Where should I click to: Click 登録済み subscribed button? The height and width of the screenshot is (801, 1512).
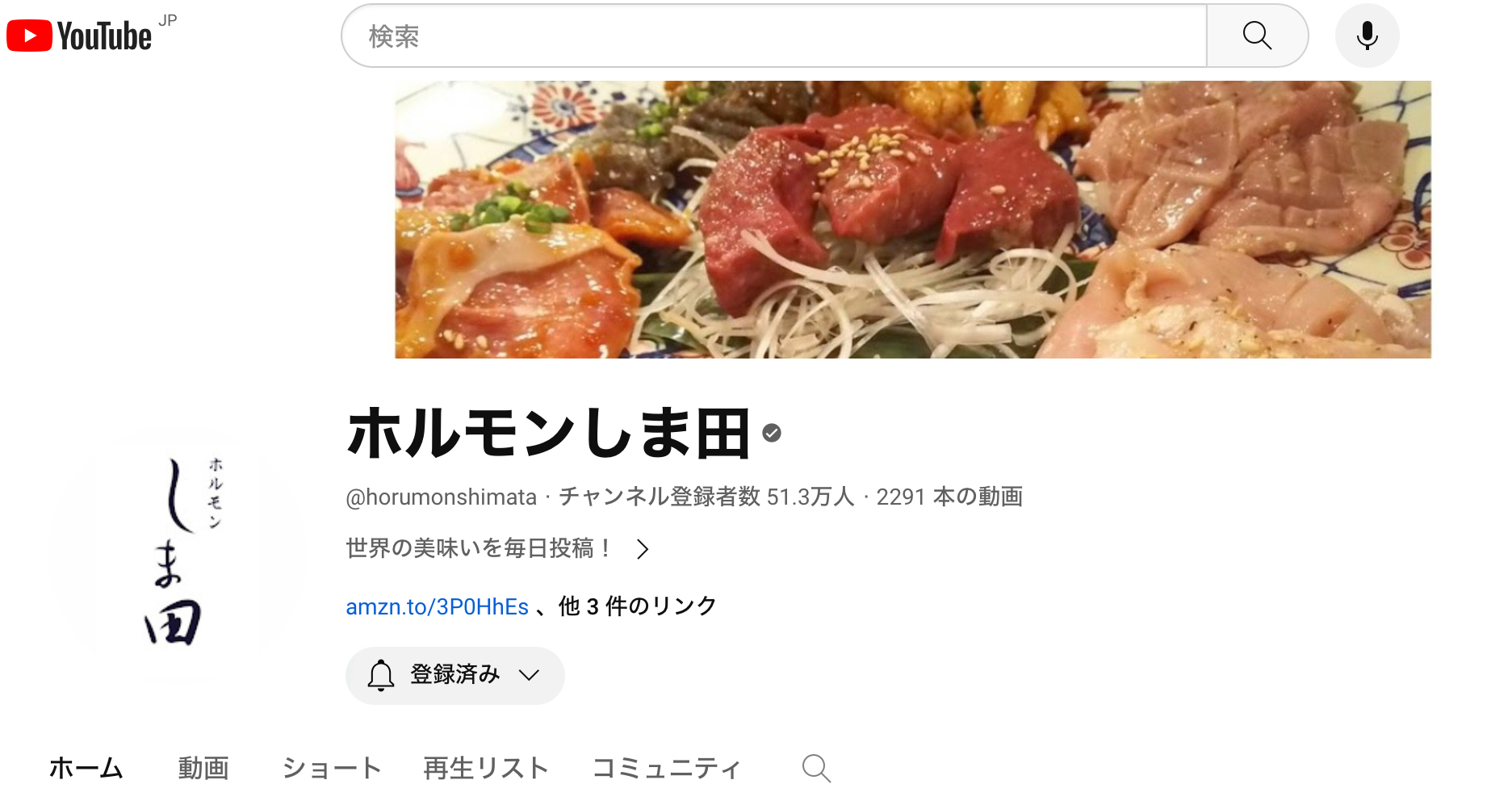455,675
